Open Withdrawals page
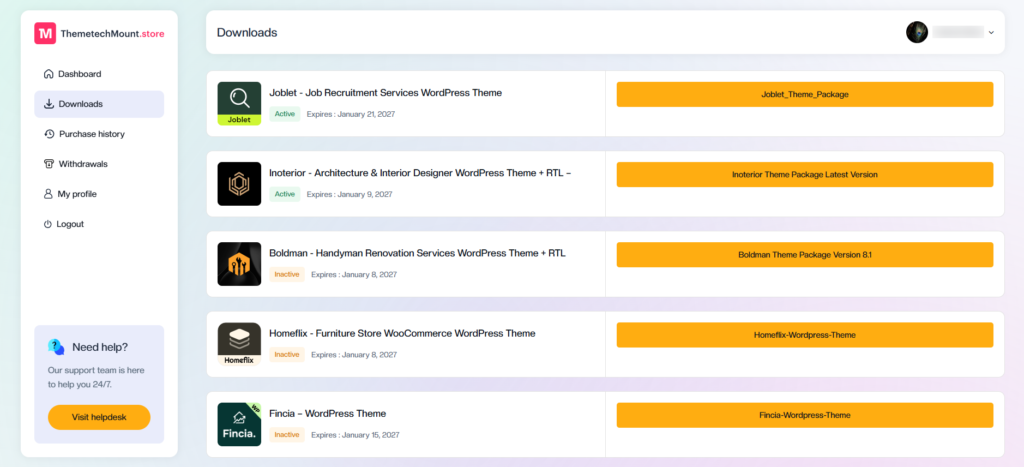 99,164
